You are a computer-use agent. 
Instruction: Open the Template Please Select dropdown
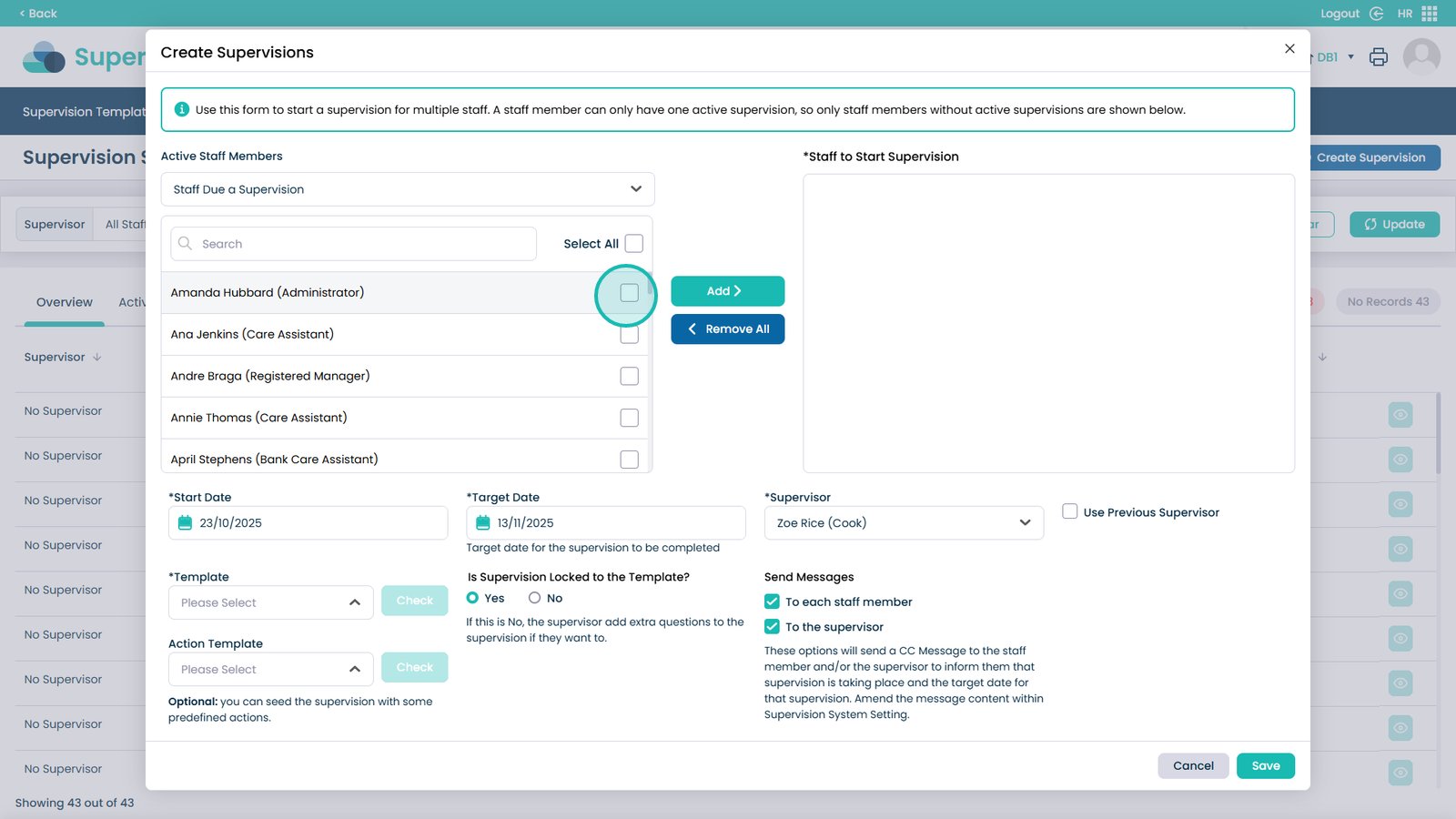270,603
